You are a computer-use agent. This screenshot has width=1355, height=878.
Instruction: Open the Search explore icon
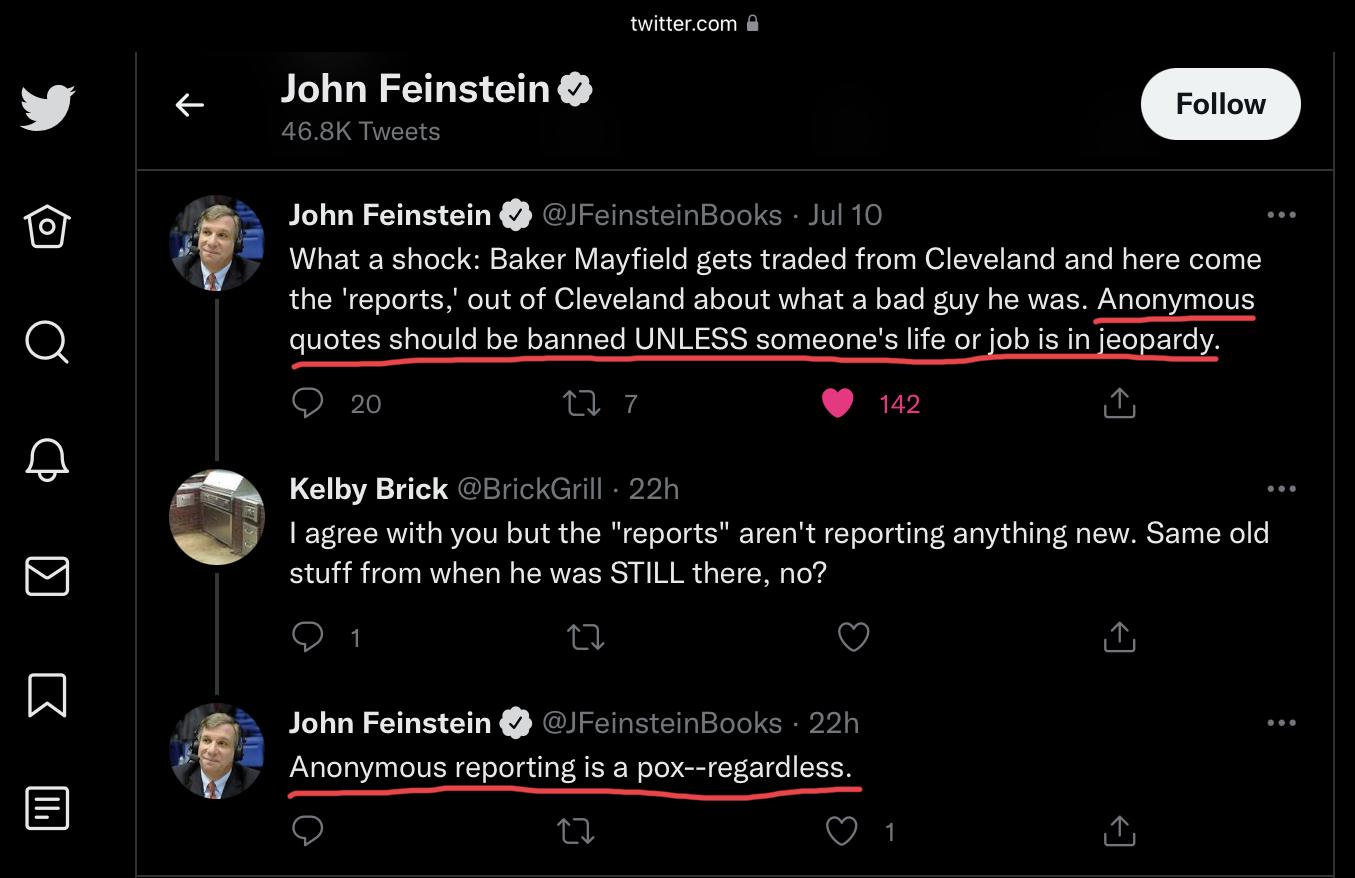(47, 343)
